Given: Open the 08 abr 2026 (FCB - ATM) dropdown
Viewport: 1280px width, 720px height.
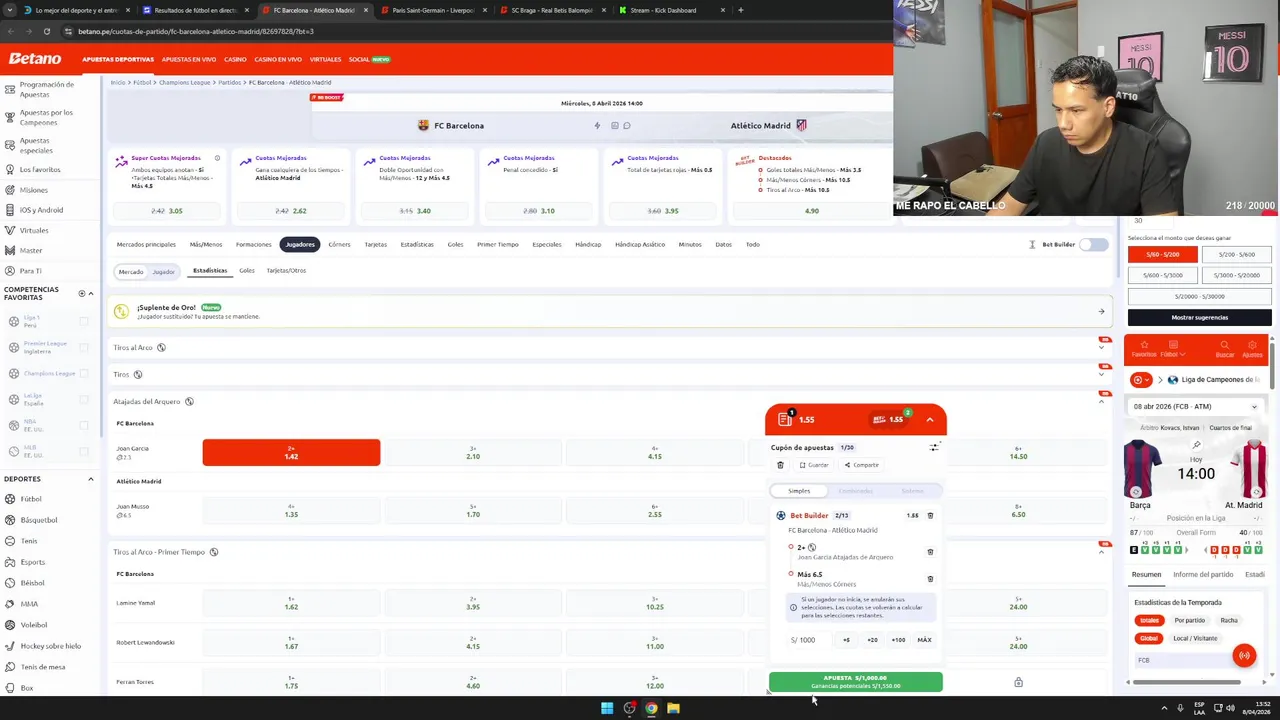Looking at the screenshot, I should click(x=1195, y=407).
